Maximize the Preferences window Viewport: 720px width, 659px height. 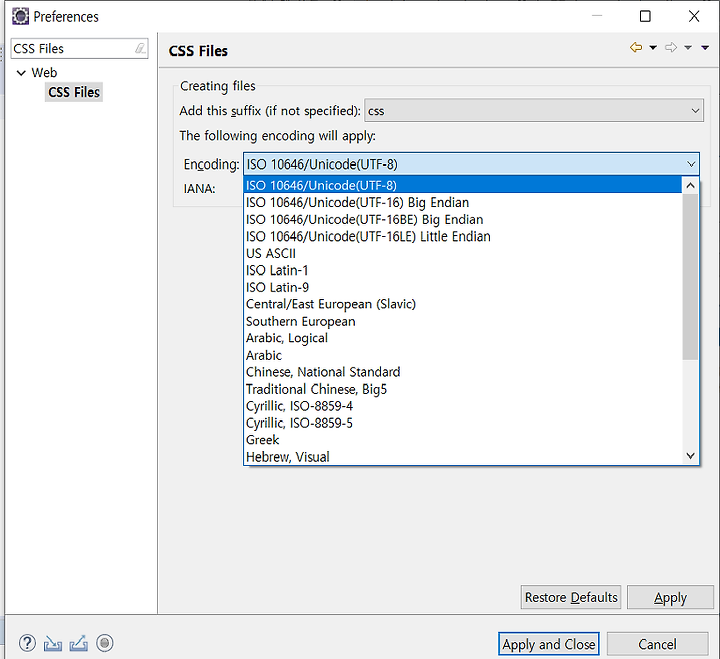pyautogui.click(x=645, y=17)
